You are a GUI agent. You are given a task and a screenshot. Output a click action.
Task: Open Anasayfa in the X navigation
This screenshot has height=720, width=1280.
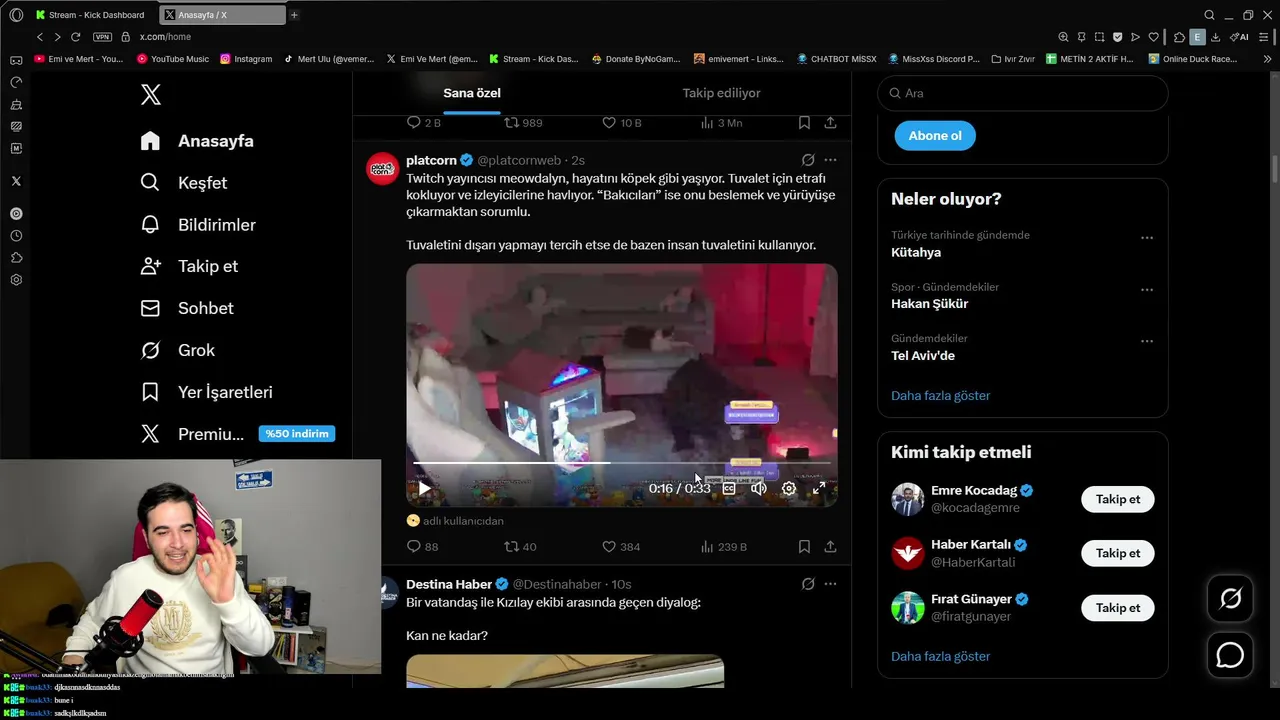197,141
